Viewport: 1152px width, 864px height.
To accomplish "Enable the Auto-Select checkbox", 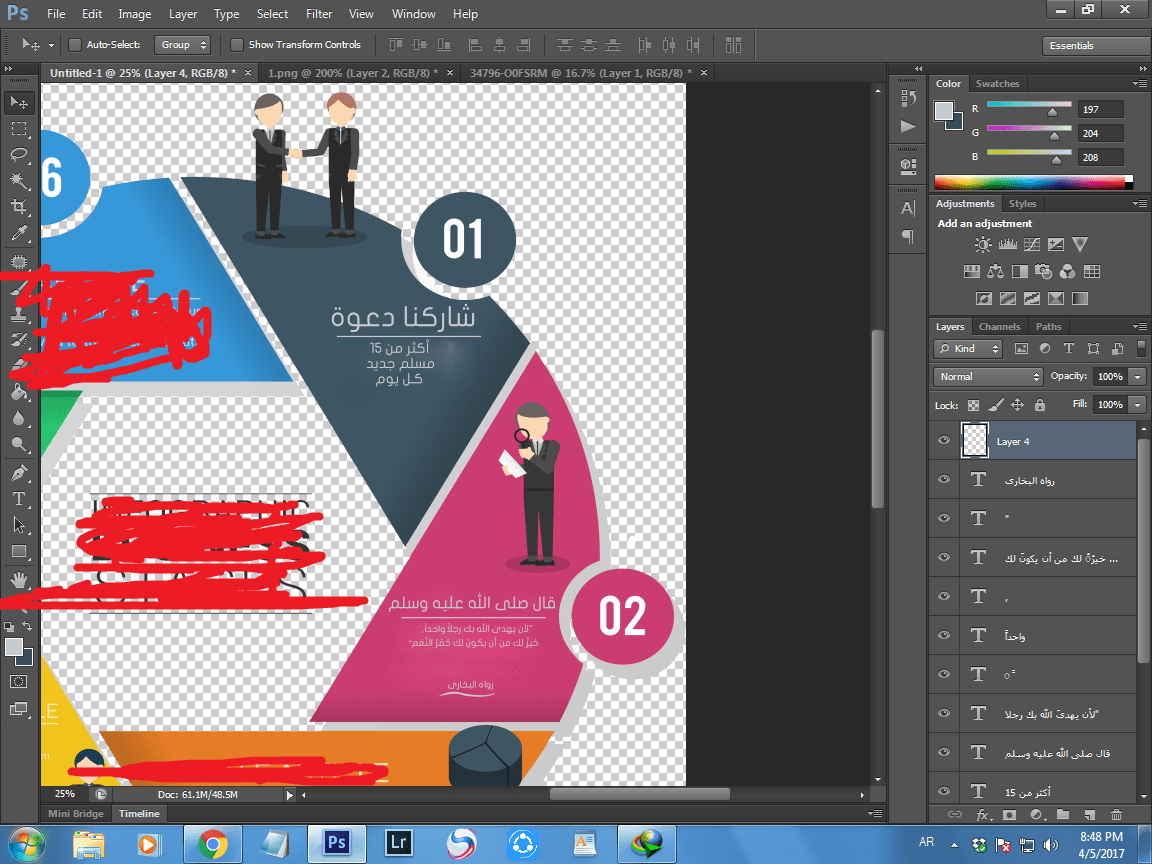I will click(75, 45).
